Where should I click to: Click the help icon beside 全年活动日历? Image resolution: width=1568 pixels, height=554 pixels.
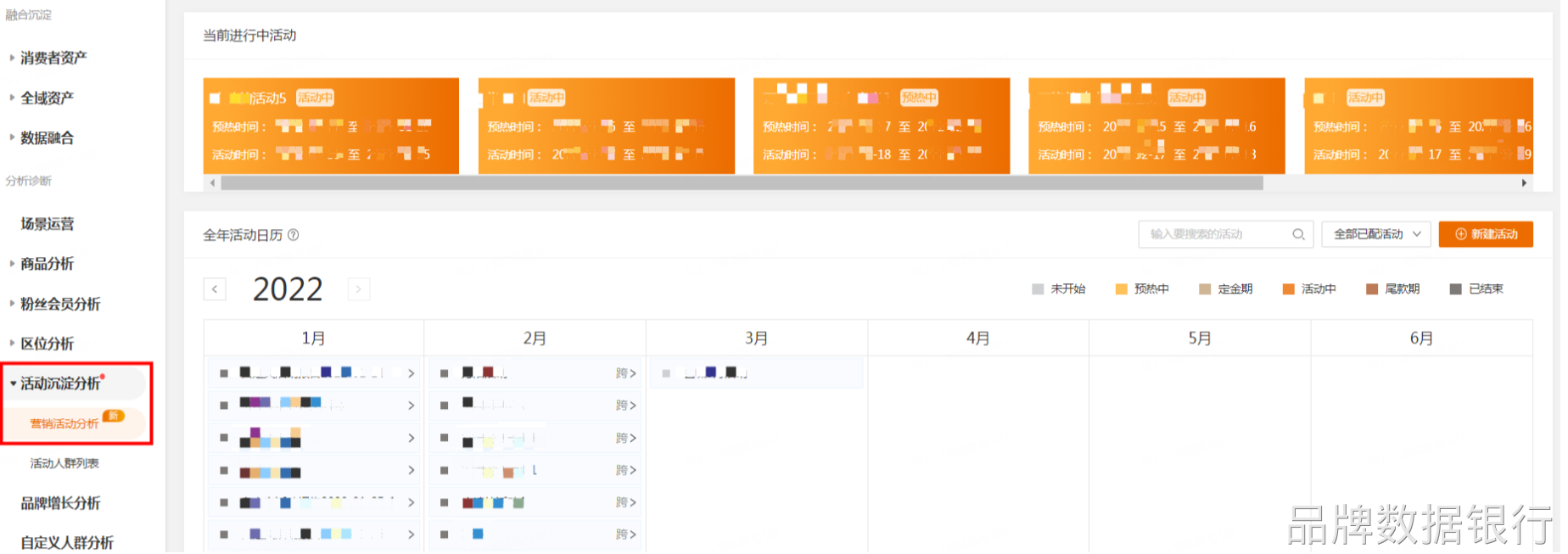294,236
